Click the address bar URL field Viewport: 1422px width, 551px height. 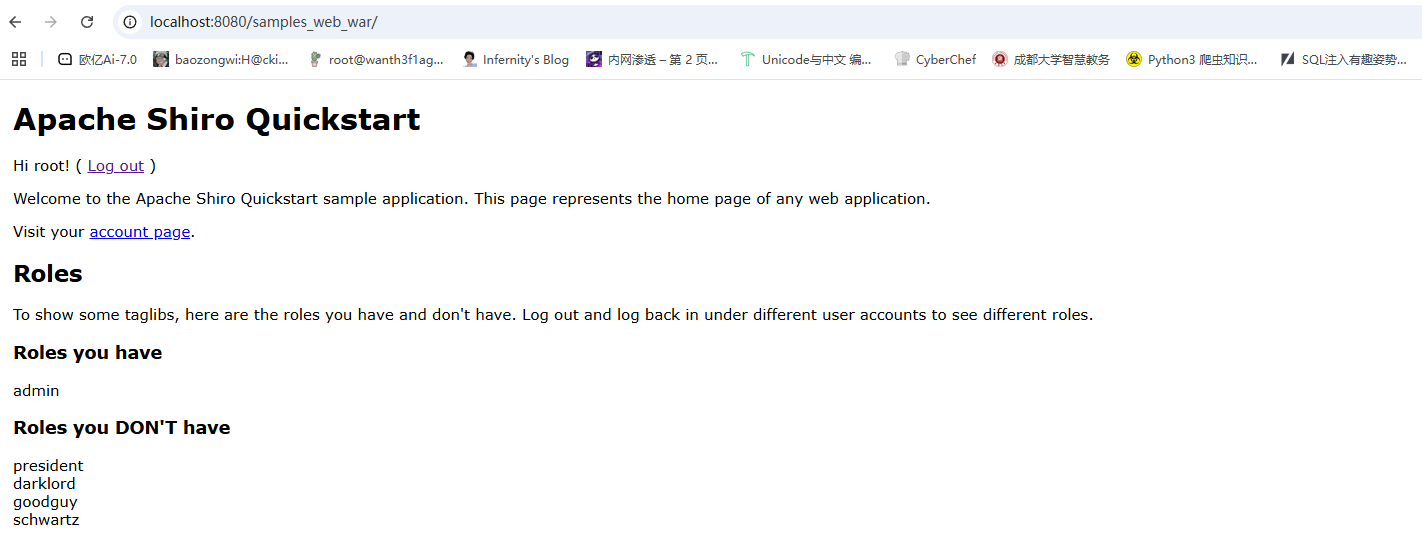click(600, 22)
